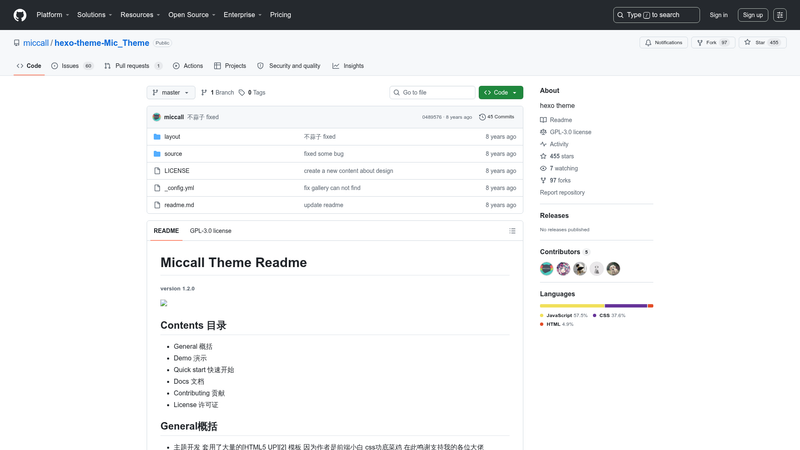Click the yellow JavaScript language bar segment
This screenshot has width=800, height=450.
click(572, 306)
